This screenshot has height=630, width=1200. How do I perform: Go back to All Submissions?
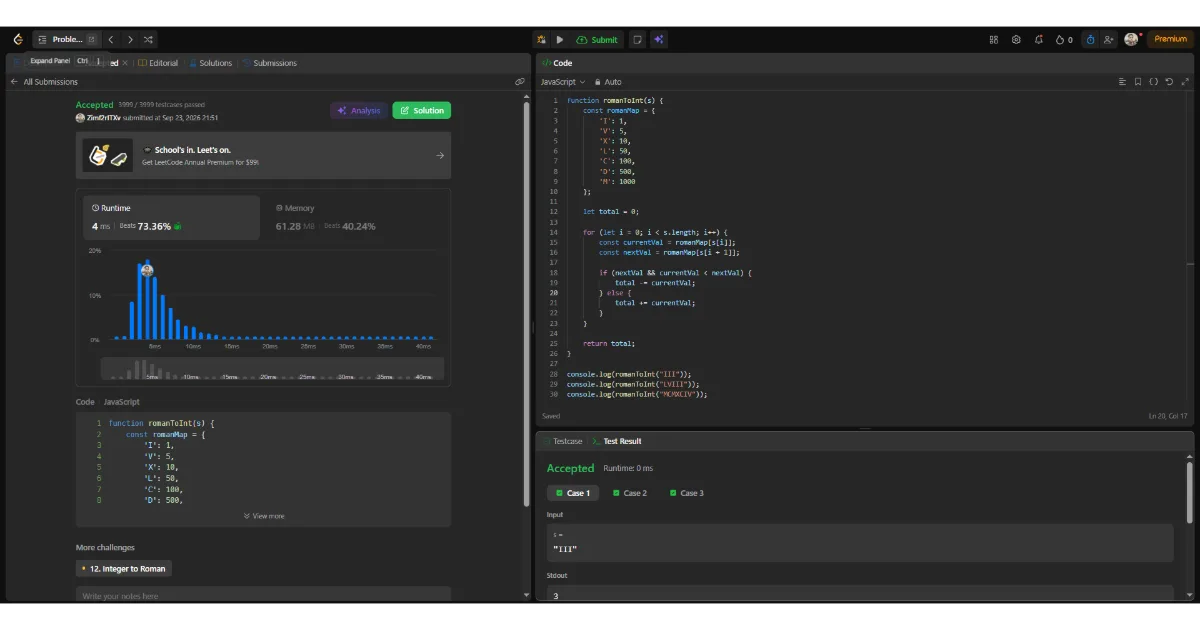click(x=44, y=82)
